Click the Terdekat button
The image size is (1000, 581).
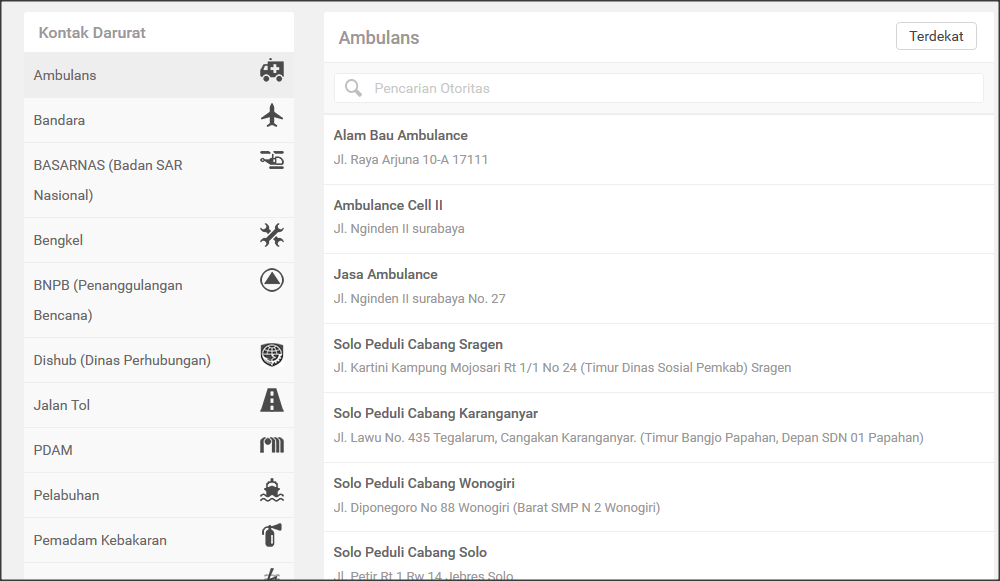(x=936, y=36)
